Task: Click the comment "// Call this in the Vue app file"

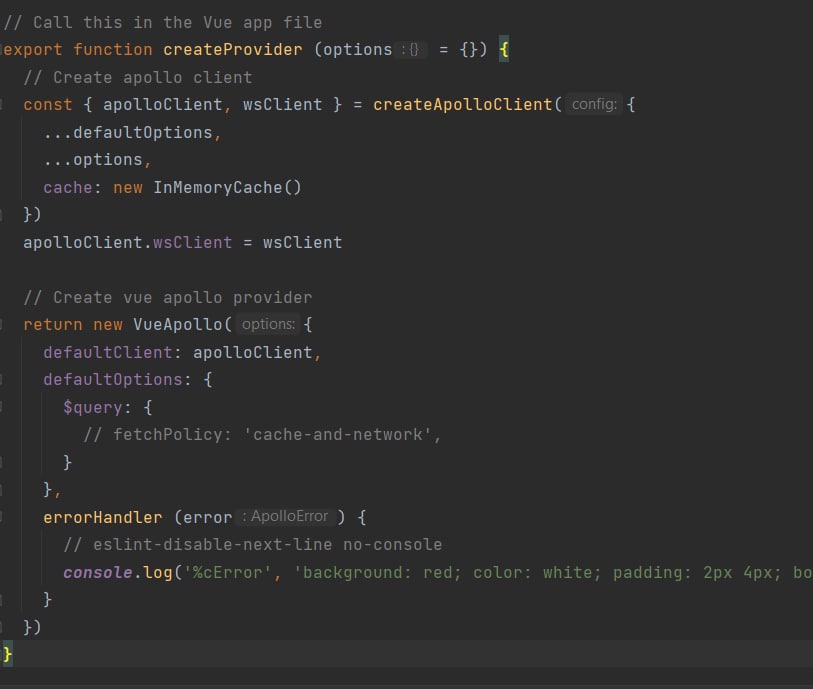Action: tap(163, 23)
